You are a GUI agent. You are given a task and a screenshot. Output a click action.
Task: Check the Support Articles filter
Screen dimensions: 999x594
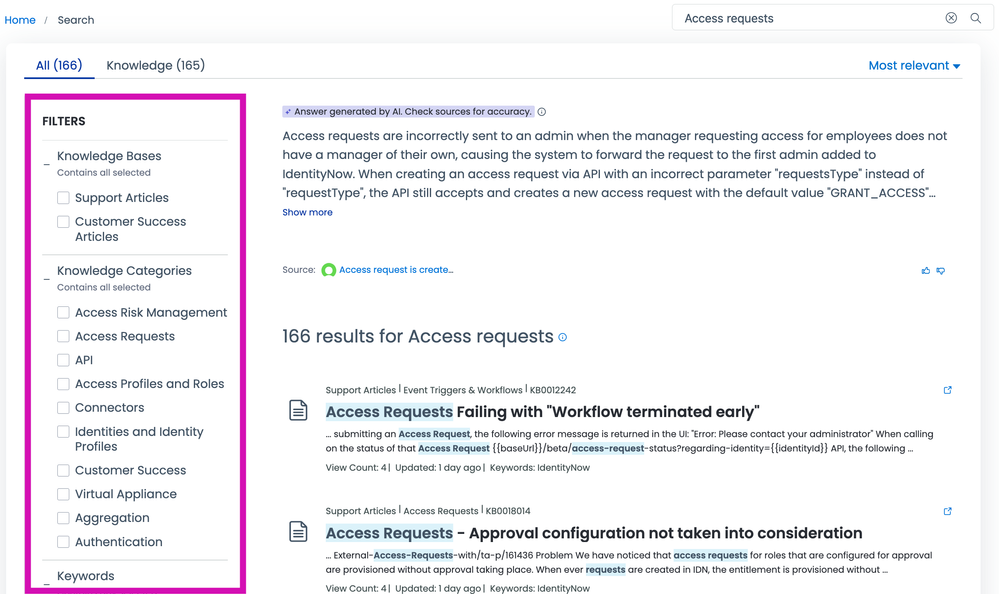(63, 198)
